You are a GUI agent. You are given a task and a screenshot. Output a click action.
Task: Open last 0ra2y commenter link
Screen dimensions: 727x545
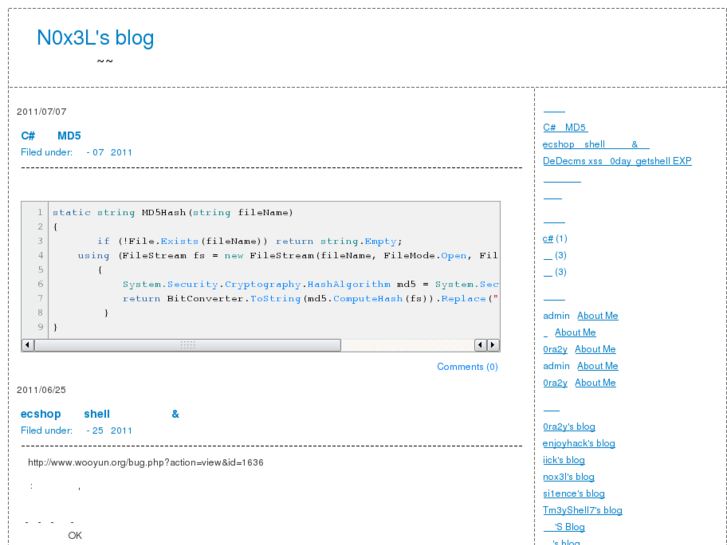pyautogui.click(x=555, y=383)
